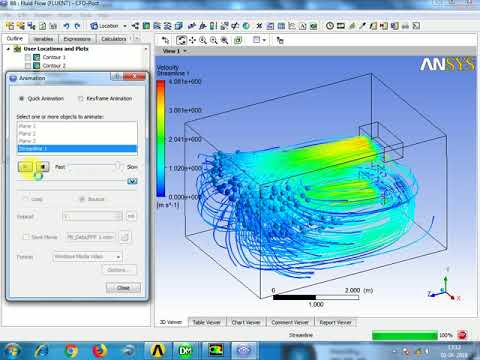Select the Keyframe Animation radio button
Image resolution: width=480 pixels, height=360 pixels.
[80, 99]
